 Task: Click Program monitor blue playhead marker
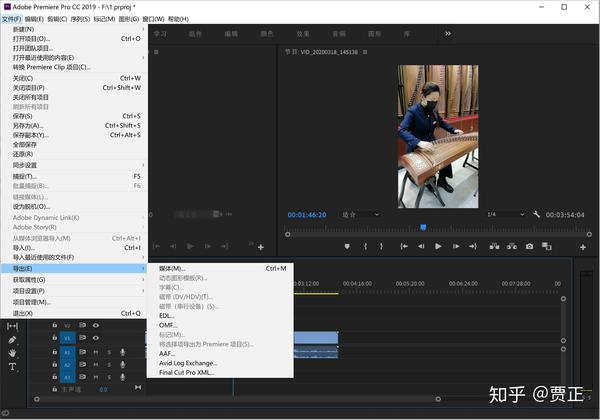pos(423,227)
